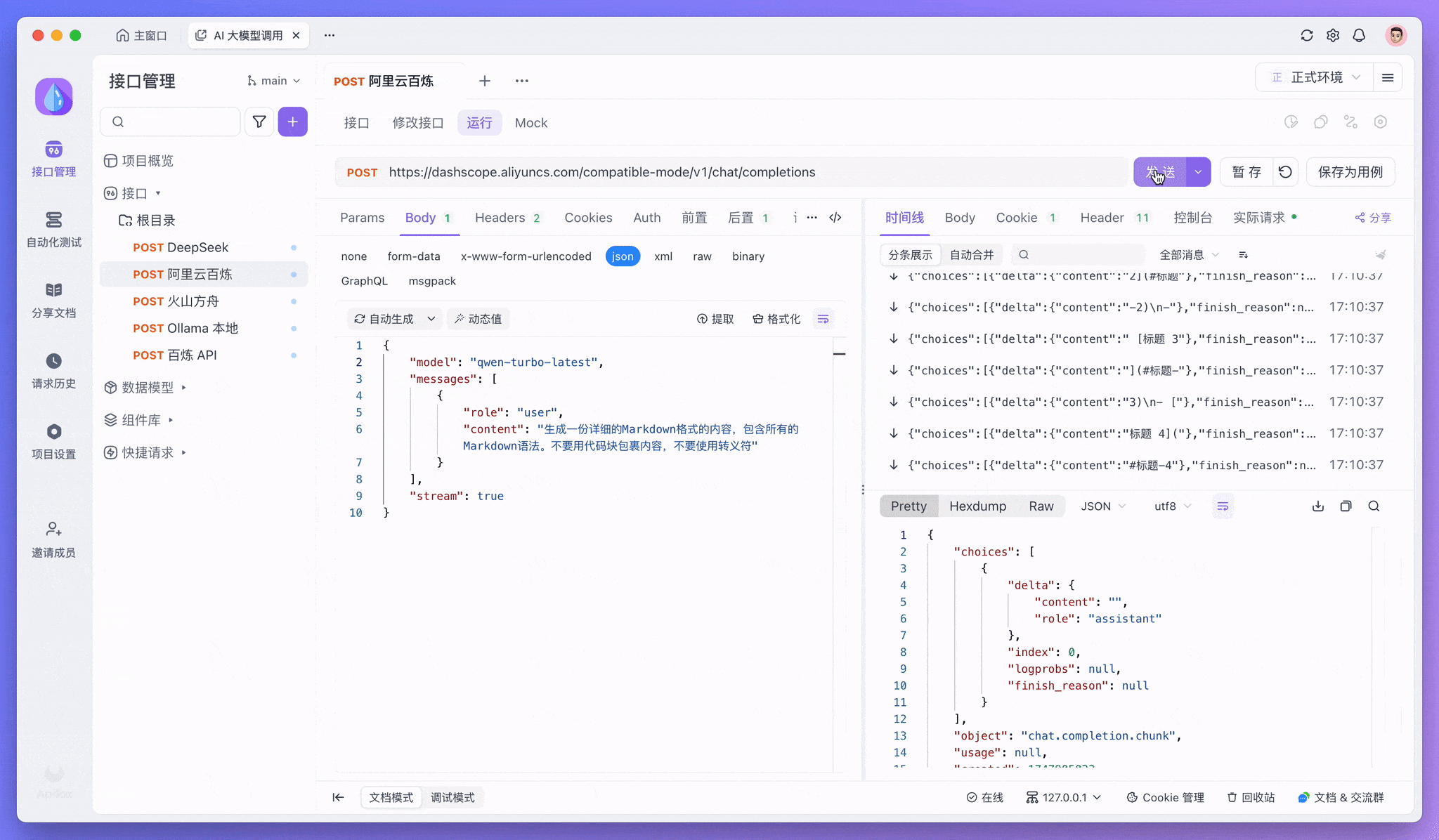Viewport: 1439px width, 840px height.
Task: Click the notifications bell icon
Action: pos(1359,35)
